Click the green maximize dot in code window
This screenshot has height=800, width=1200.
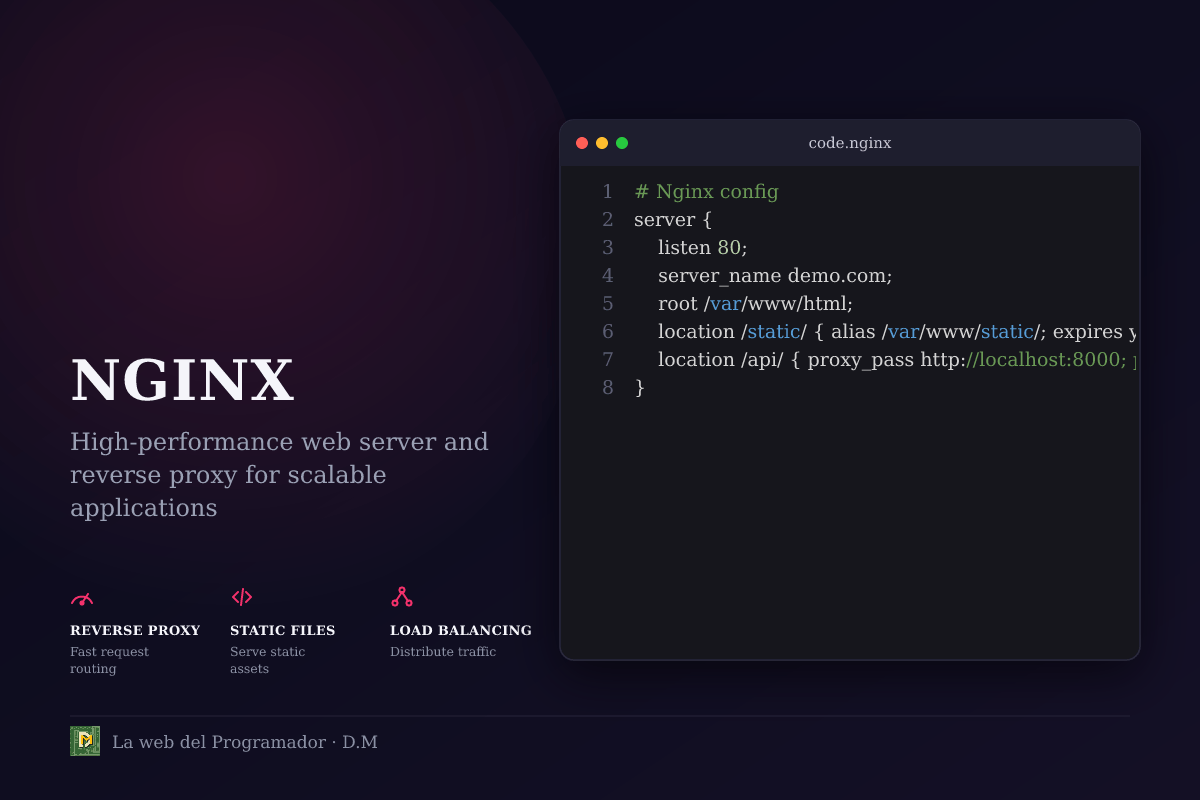tap(622, 143)
